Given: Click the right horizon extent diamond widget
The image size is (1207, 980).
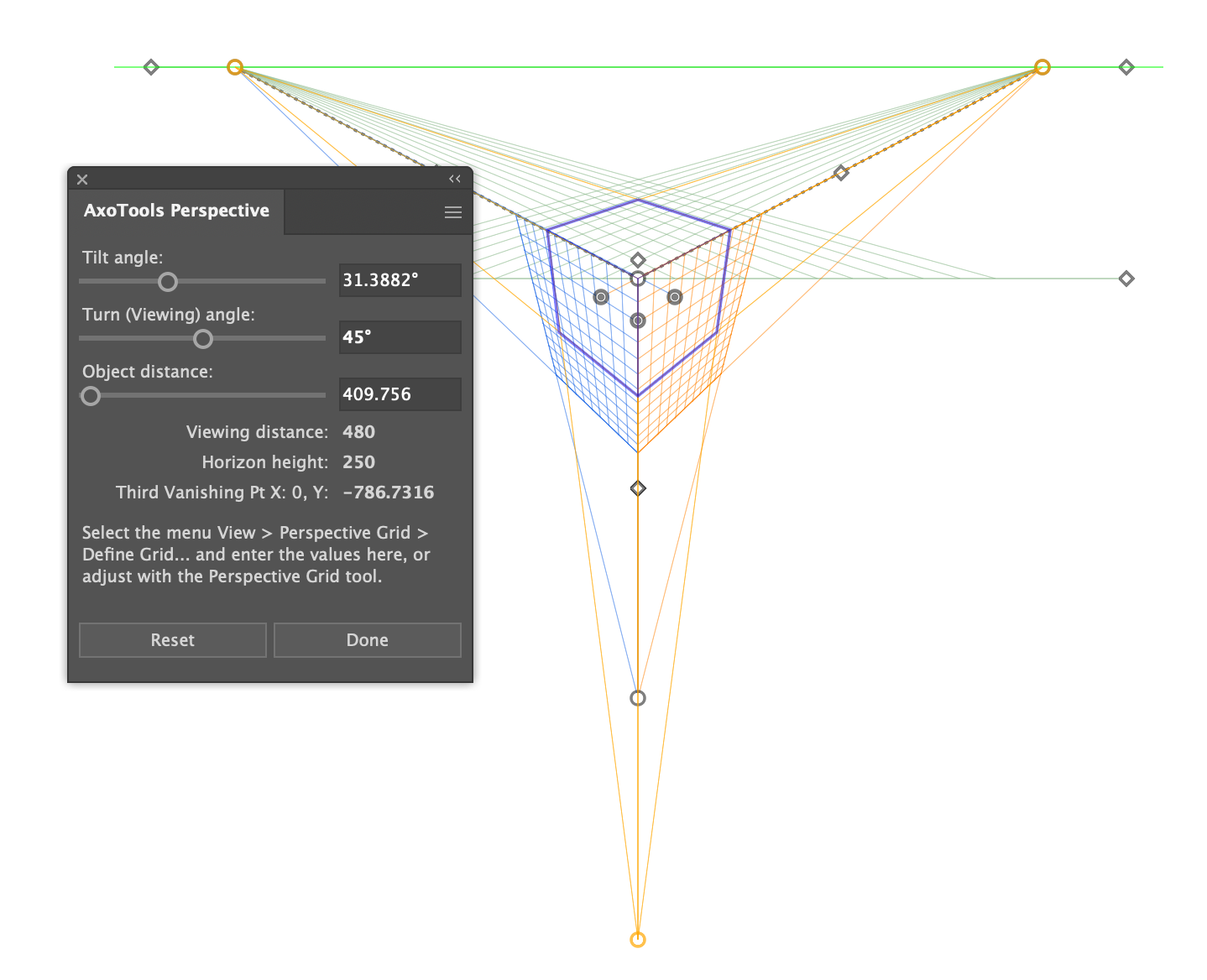Looking at the screenshot, I should [x=1126, y=67].
